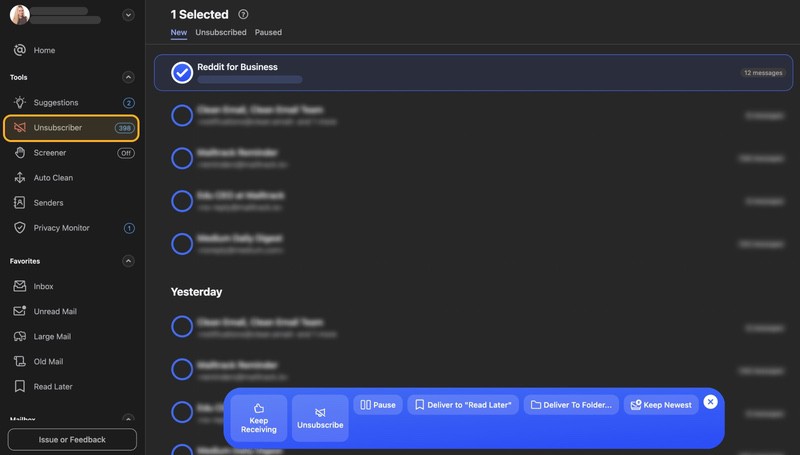Select fifth sender row's circle
The height and width of the screenshot is (455, 800).
click(x=182, y=244)
